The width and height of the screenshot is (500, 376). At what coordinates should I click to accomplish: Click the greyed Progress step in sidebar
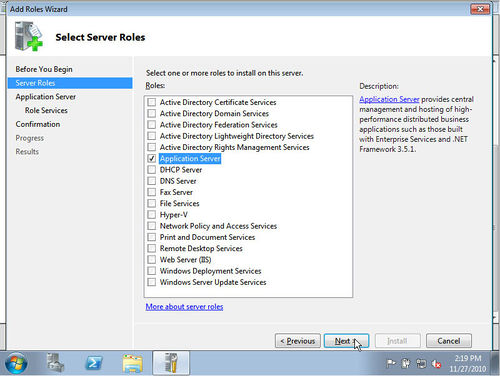(x=29, y=138)
